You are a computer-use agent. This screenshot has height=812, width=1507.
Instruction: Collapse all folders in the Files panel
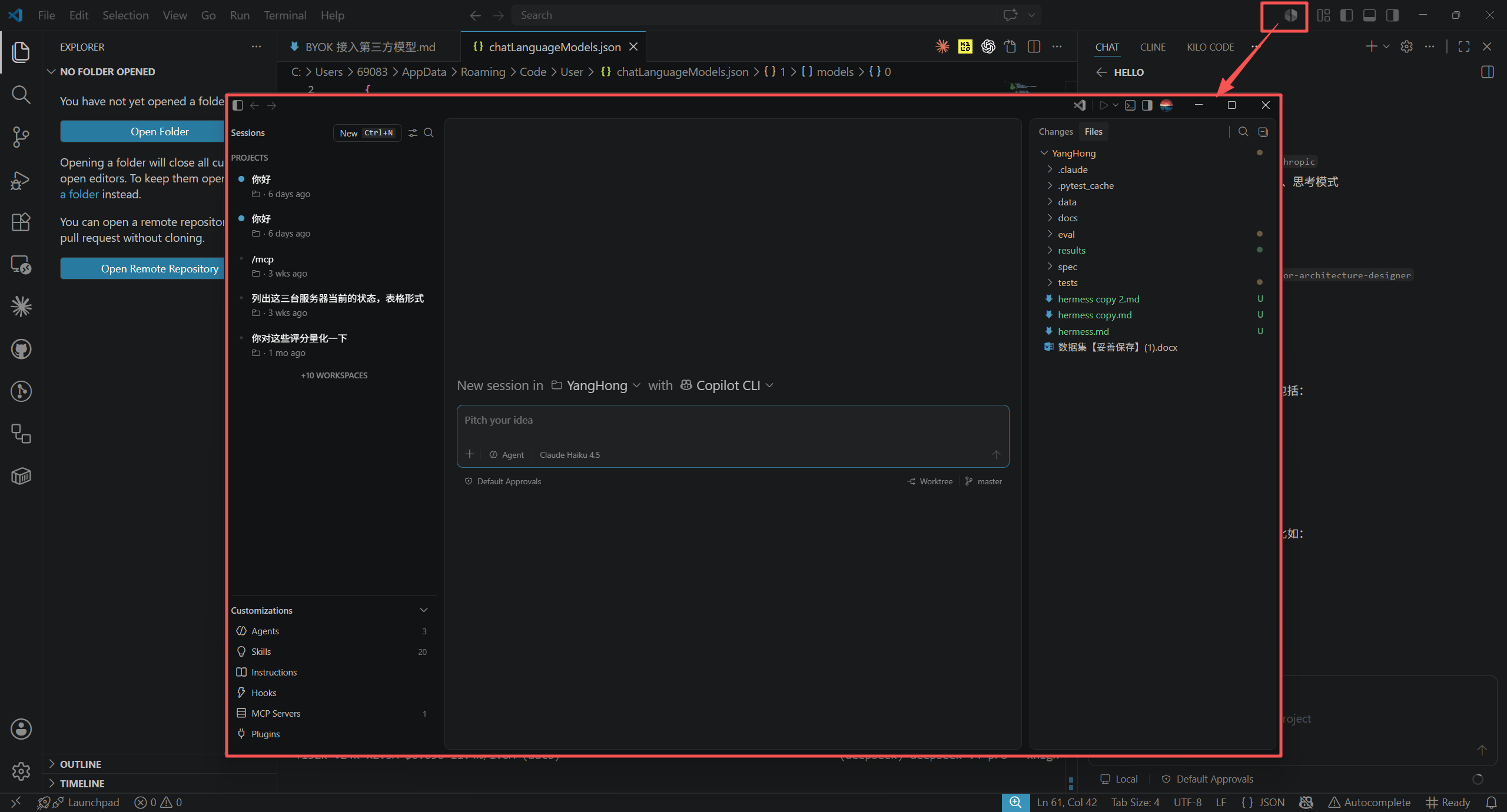pyautogui.click(x=1263, y=132)
